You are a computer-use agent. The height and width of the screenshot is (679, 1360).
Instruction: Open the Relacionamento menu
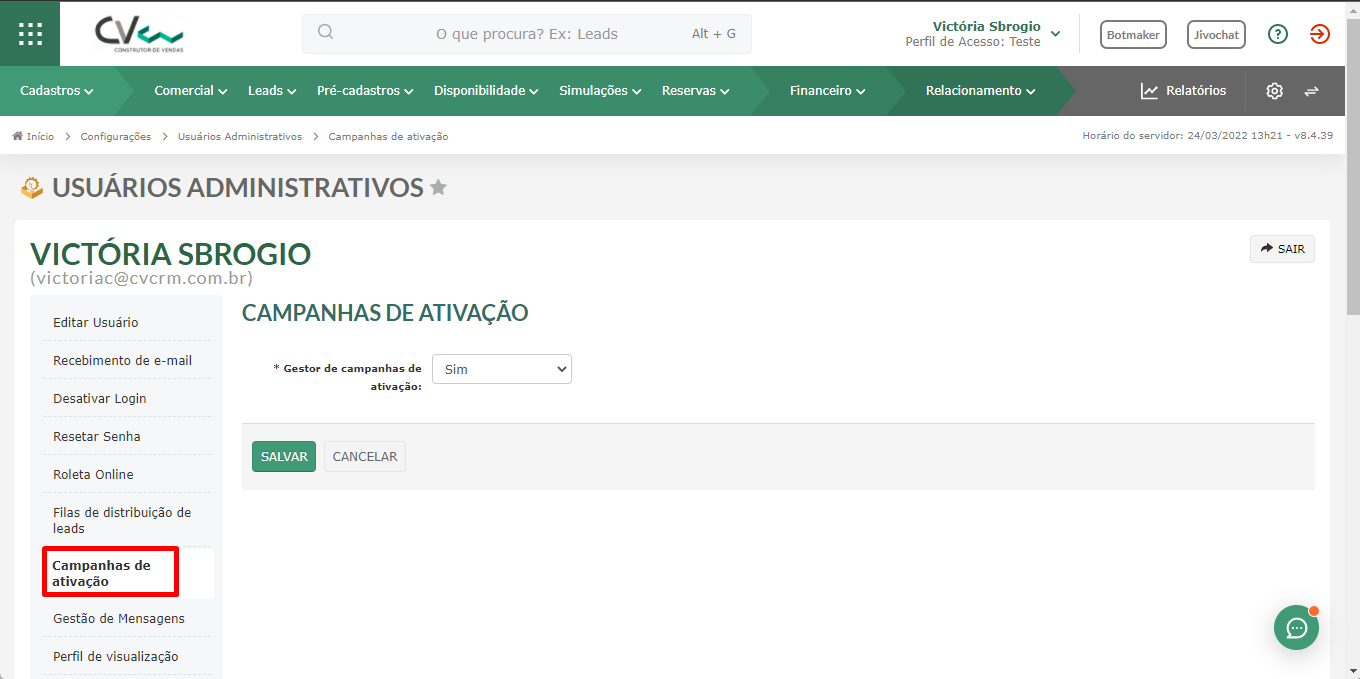980,91
